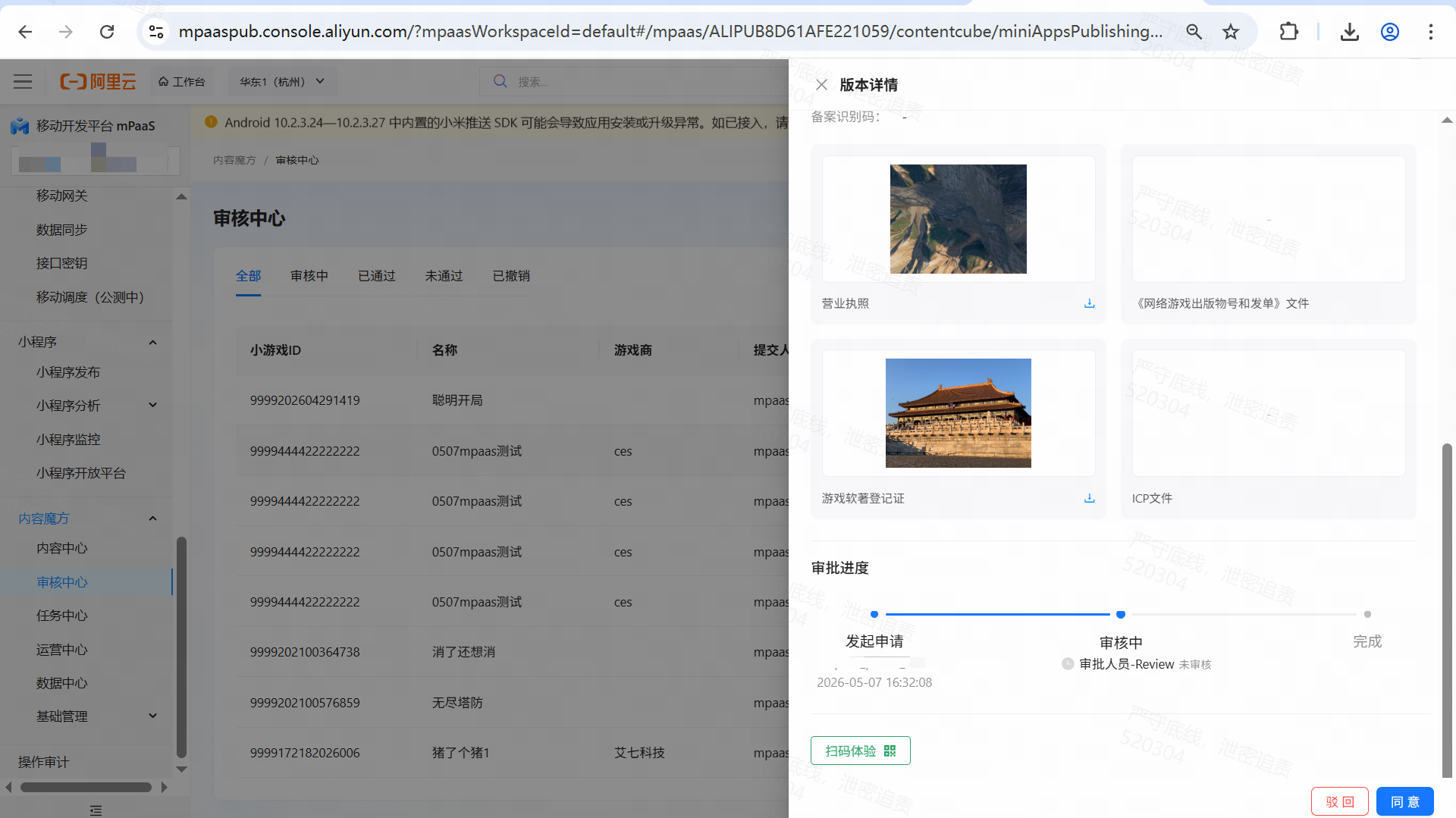Click the 营业执照 thumbnail image
The height and width of the screenshot is (818, 1456).
click(x=959, y=219)
